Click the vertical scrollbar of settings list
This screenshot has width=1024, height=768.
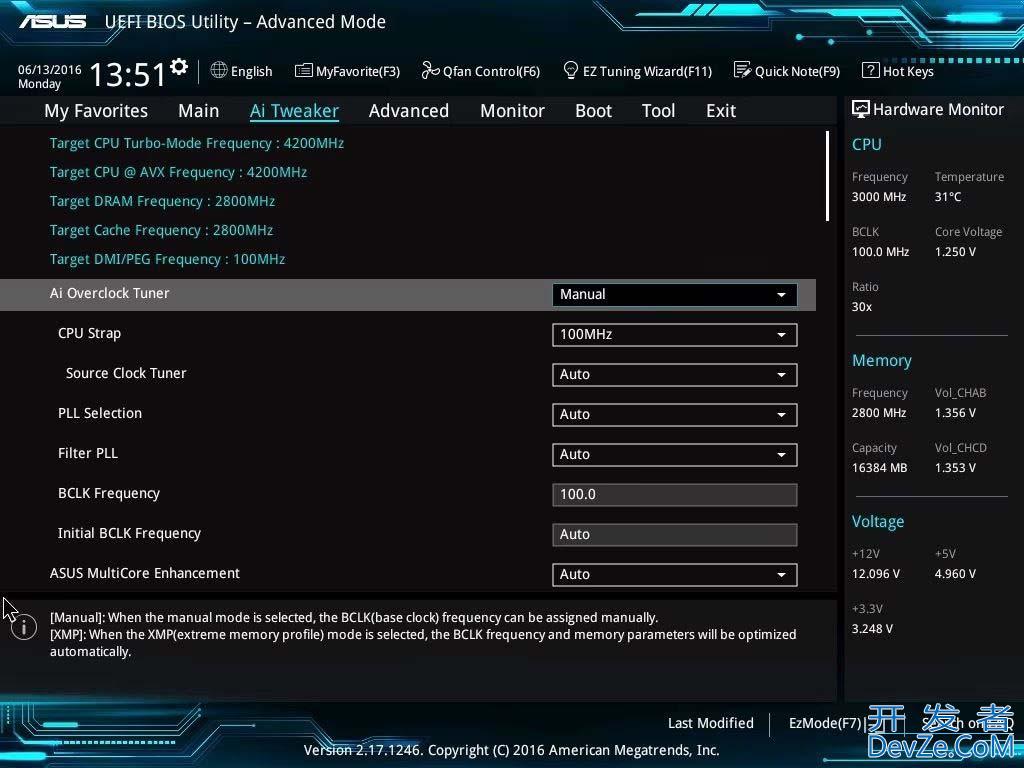click(827, 176)
